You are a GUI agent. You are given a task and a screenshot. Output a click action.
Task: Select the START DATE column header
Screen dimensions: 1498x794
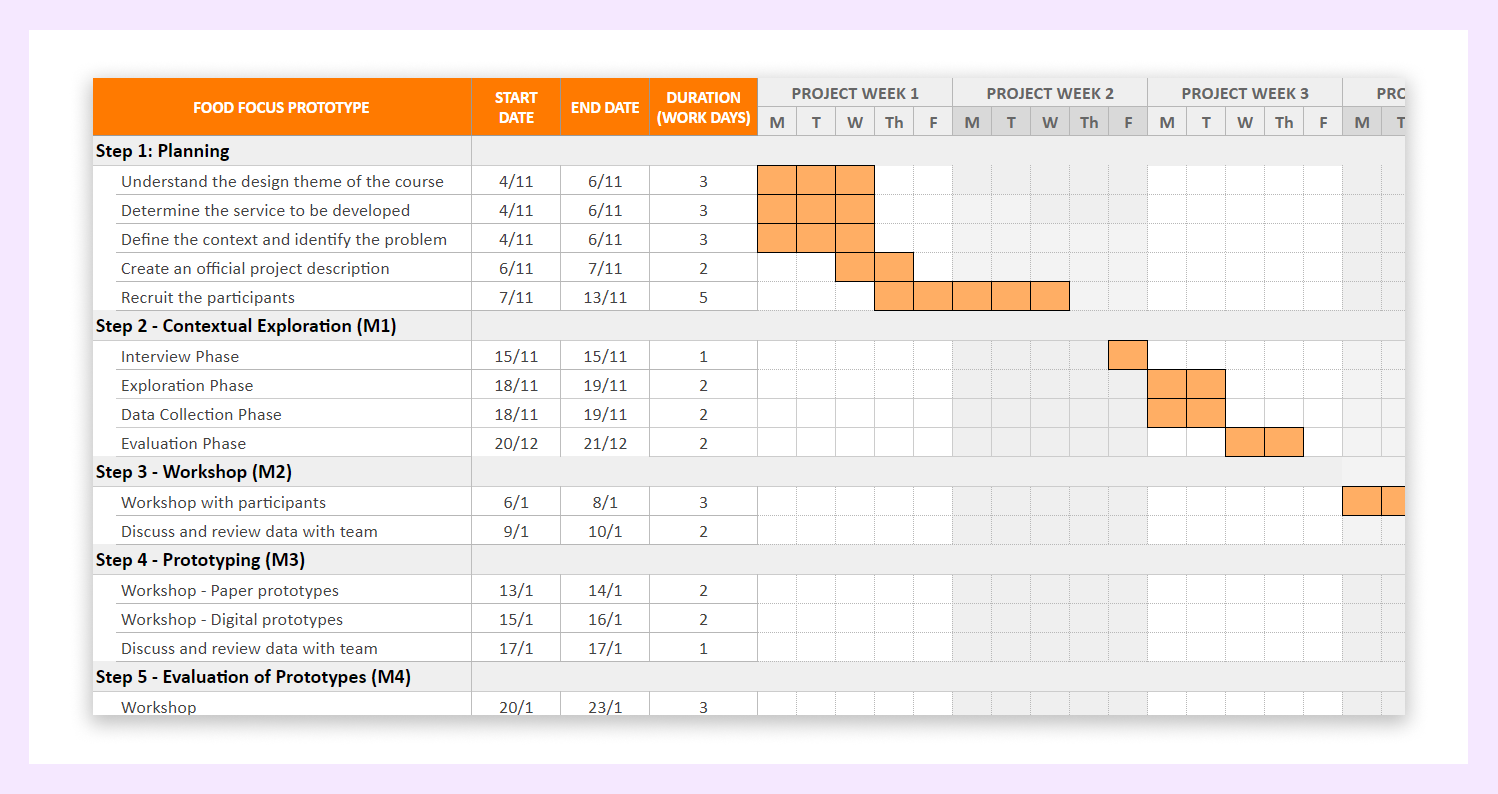click(516, 108)
